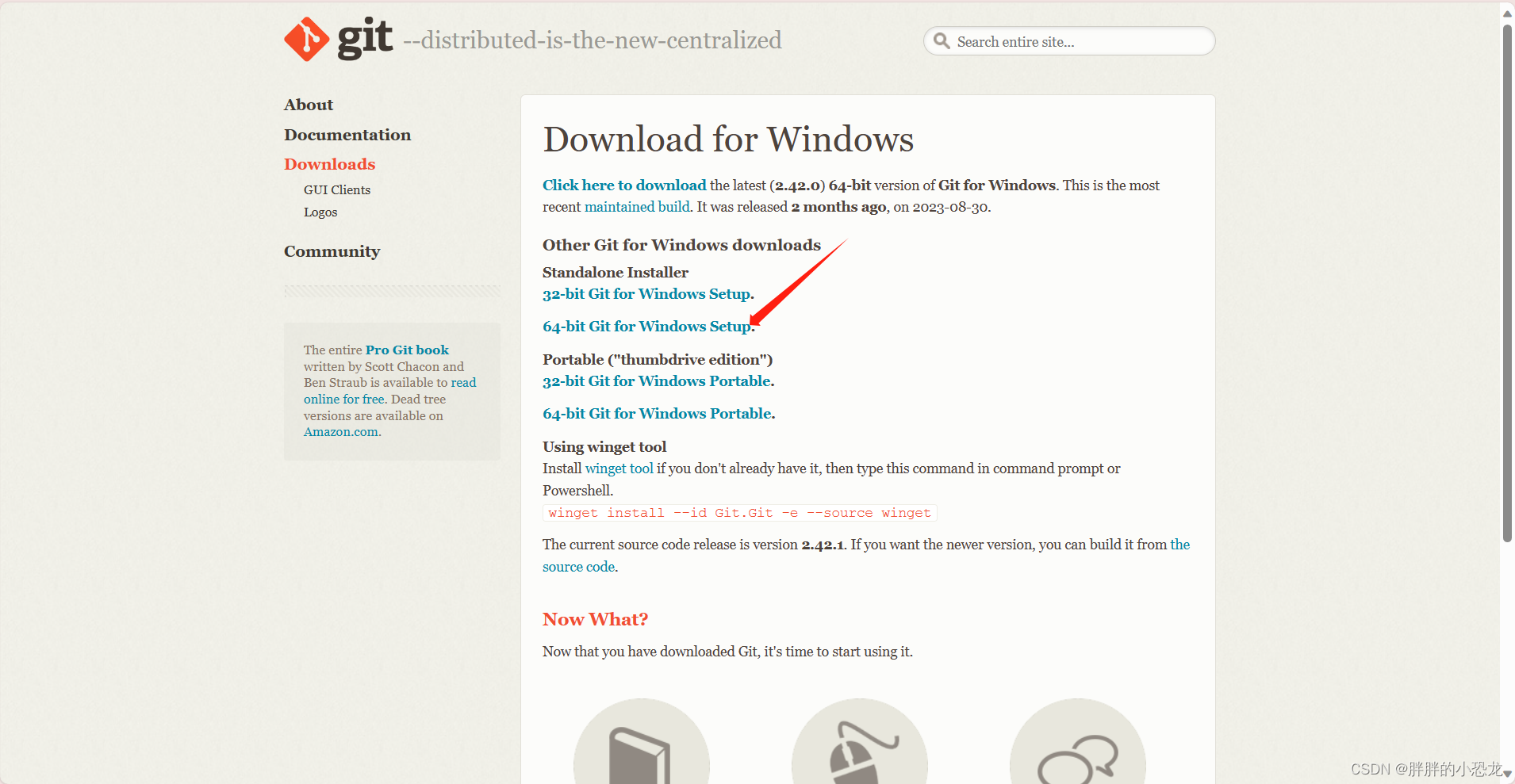Viewport: 1515px width, 784px height.
Task: Click the 'Now What?' heading
Action: [x=595, y=619]
